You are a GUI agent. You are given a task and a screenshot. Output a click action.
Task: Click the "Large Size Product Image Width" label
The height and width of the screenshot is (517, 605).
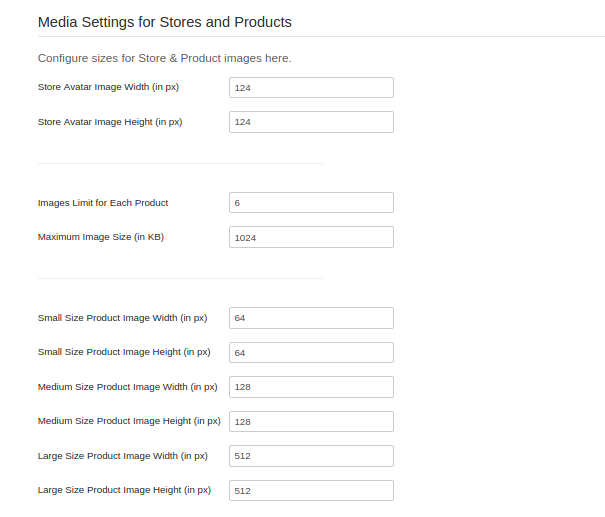(122, 456)
